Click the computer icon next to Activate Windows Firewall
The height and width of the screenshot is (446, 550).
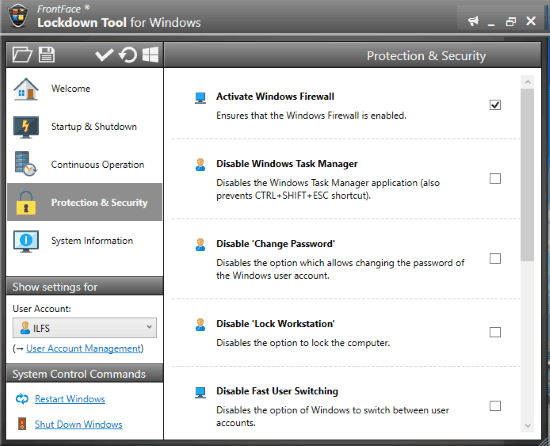coord(200,98)
